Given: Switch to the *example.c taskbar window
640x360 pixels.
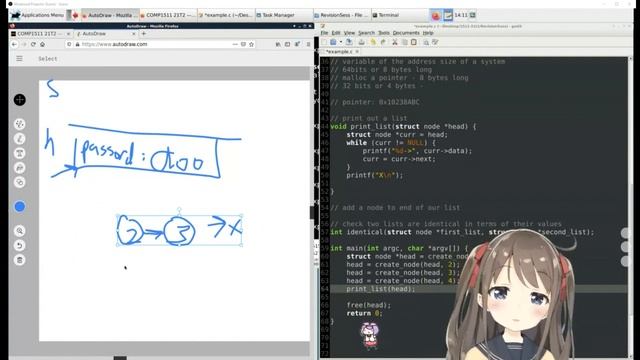Looking at the screenshot, I should click(x=226, y=15).
